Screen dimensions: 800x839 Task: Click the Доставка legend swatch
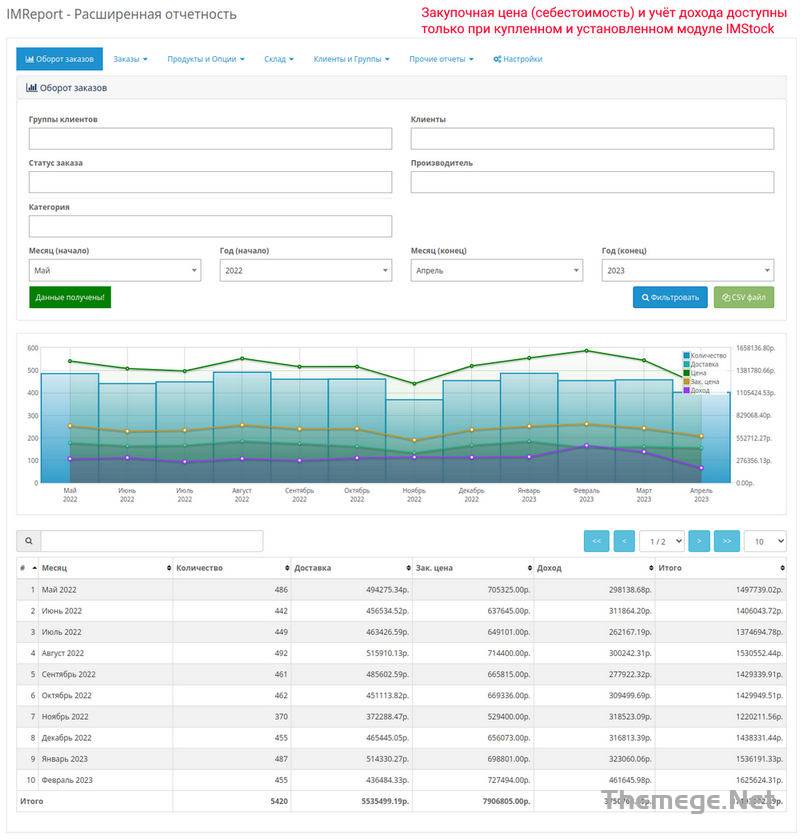pos(687,364)
